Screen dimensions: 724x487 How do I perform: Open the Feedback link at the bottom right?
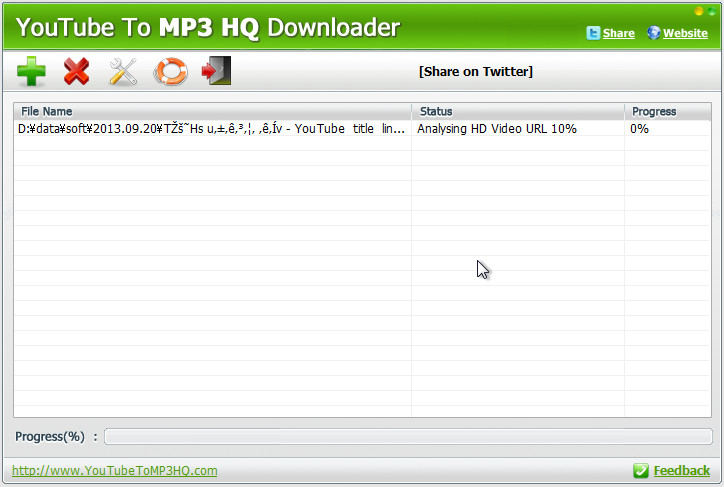pos(682,470)
